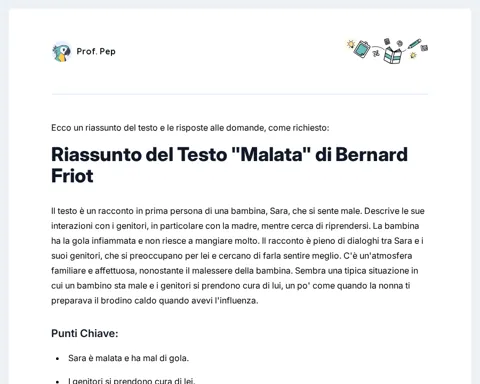Image resolution: width=480 pixels, height=384 pixels.
Task: Click the gray square above the open book
Action: (x=387, y=41)
